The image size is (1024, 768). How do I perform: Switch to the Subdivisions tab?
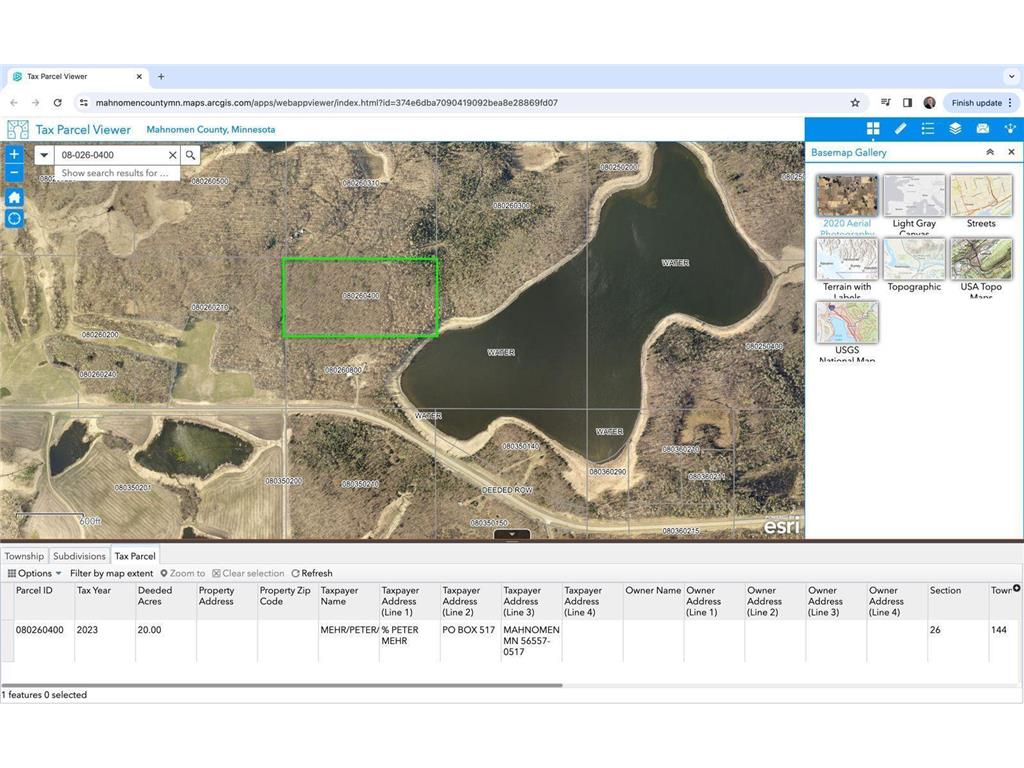(79, 556)
